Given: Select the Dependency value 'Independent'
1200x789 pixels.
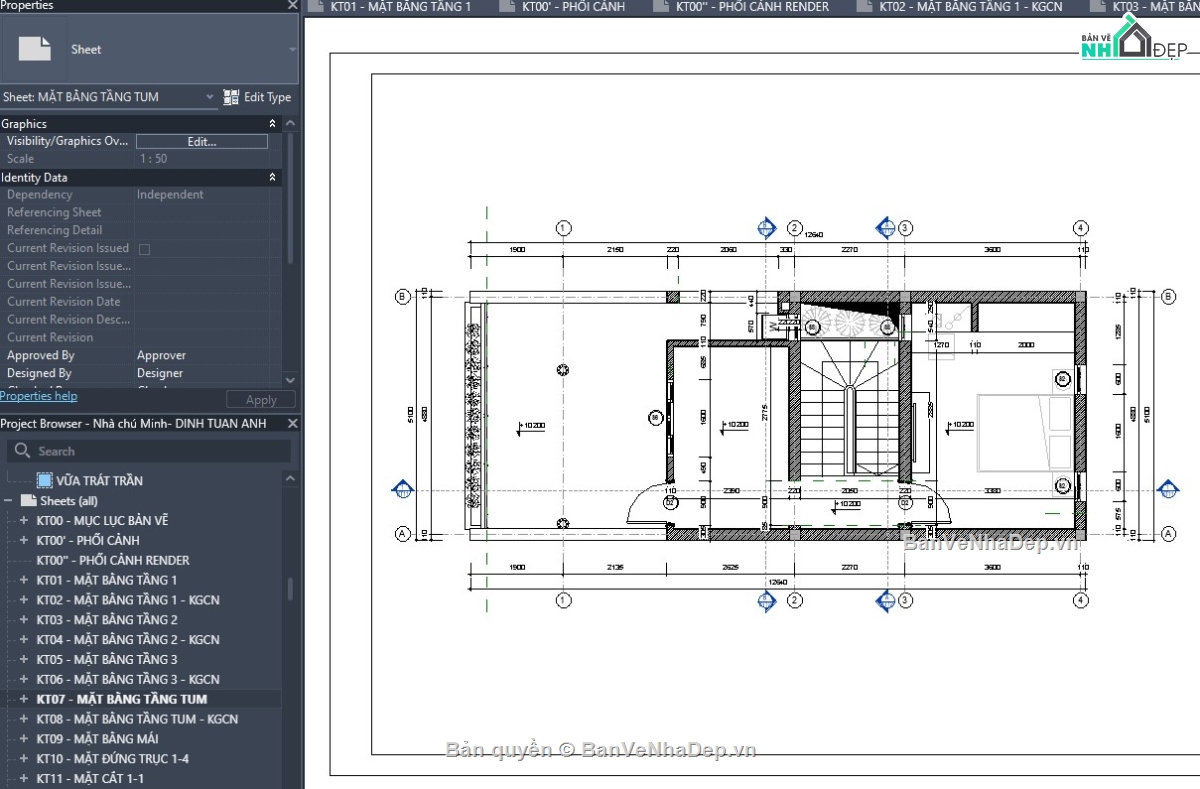Looking at the screenshot, I should click(170, 195).
